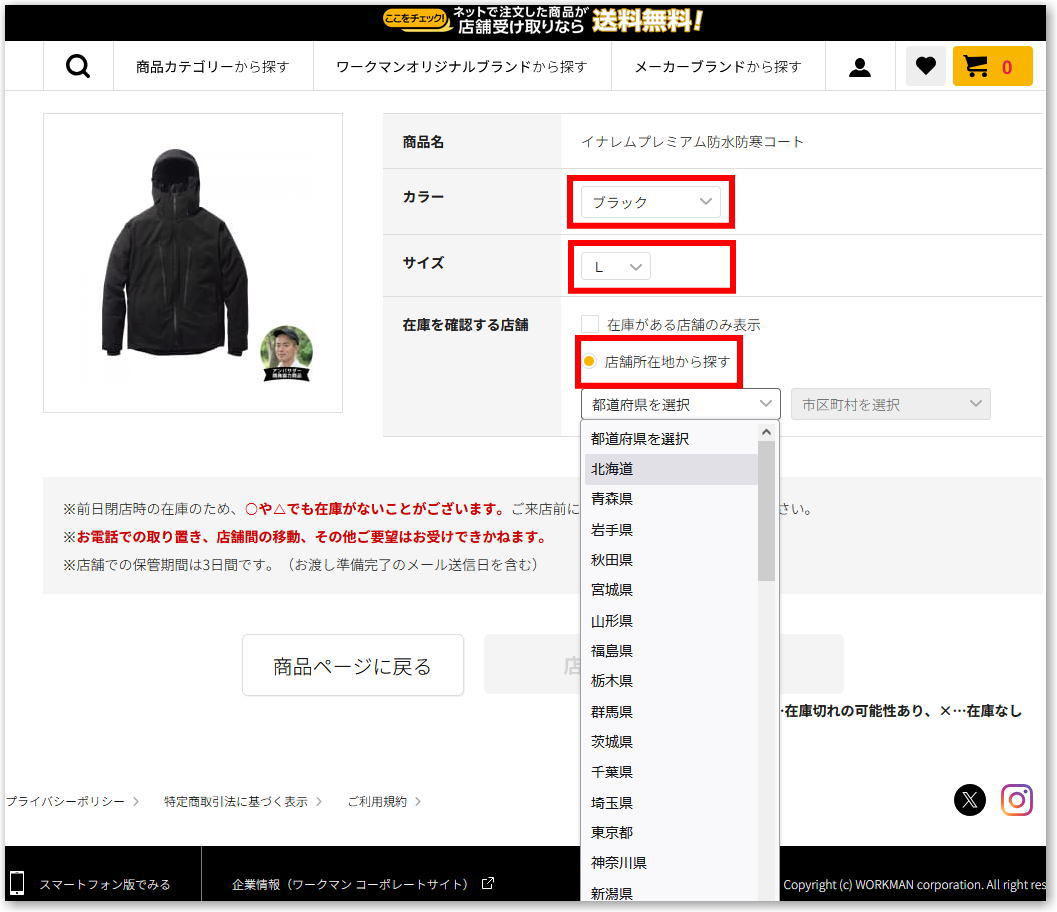This screenshot has width=1057, height=912.
Task: Click スマートフォン版でみる link
Action: tap(104, 884)
